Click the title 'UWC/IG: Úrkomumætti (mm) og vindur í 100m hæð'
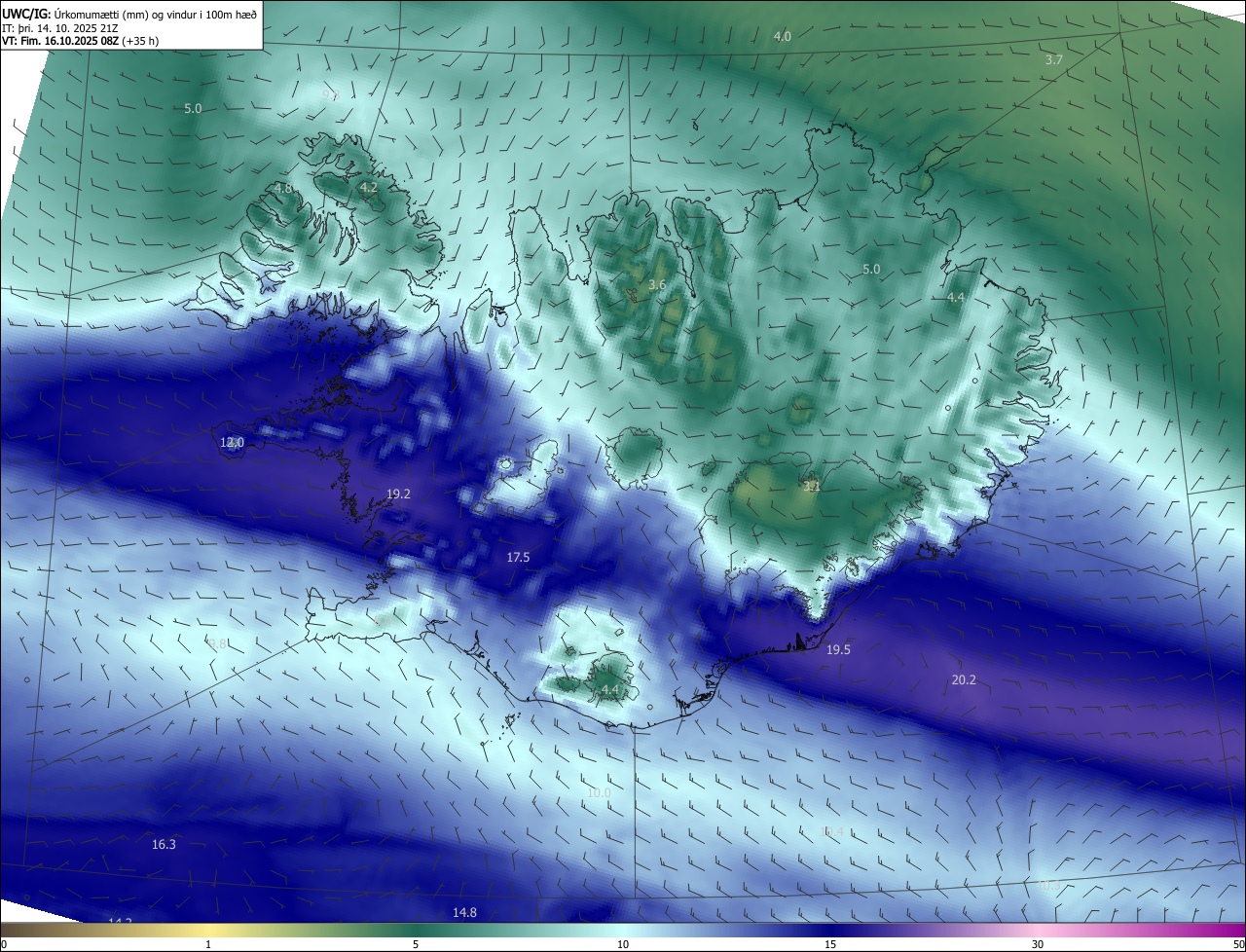 click(x=129, y=14)
